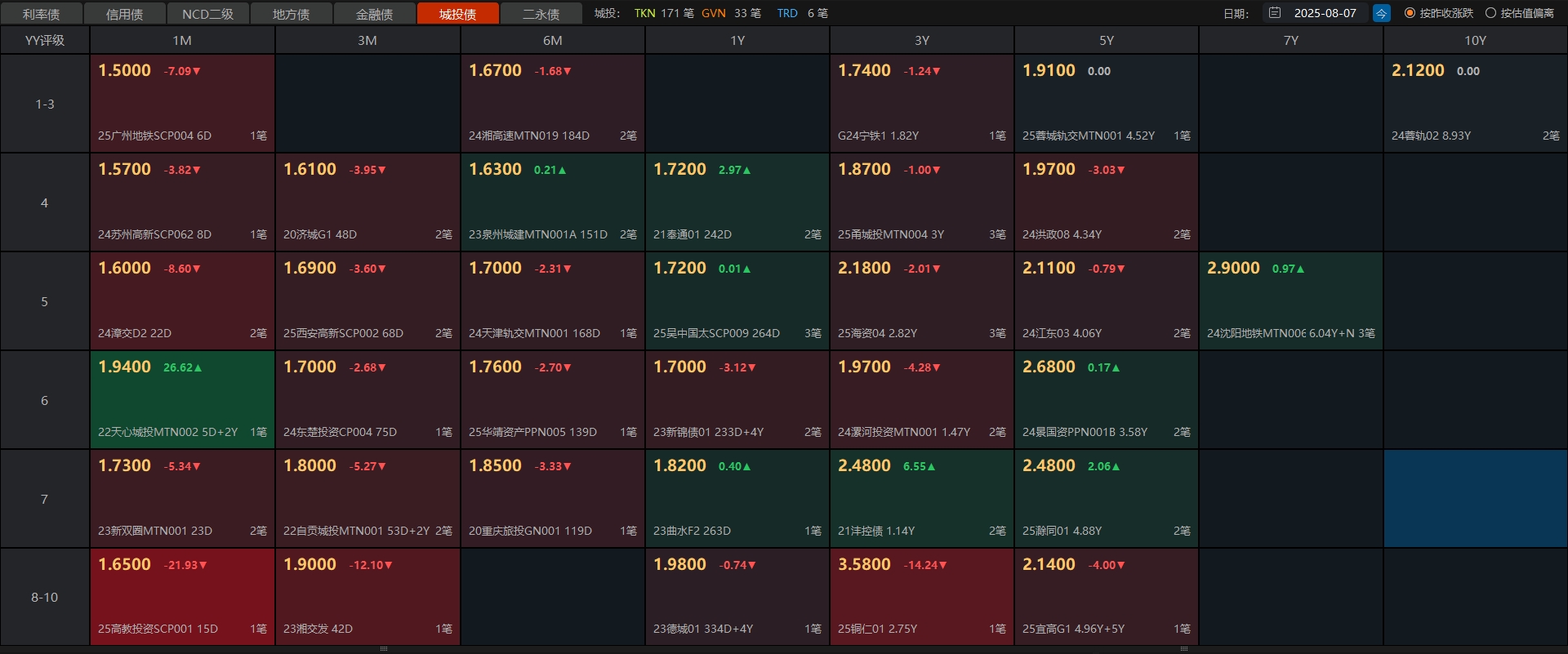
Task: Select the 8-10 rating row header
Action: coord(45,597)
